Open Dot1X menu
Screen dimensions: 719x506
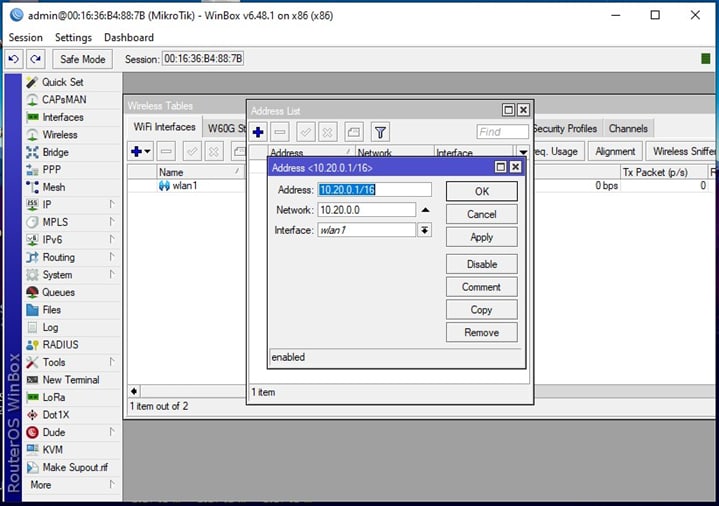55,415
